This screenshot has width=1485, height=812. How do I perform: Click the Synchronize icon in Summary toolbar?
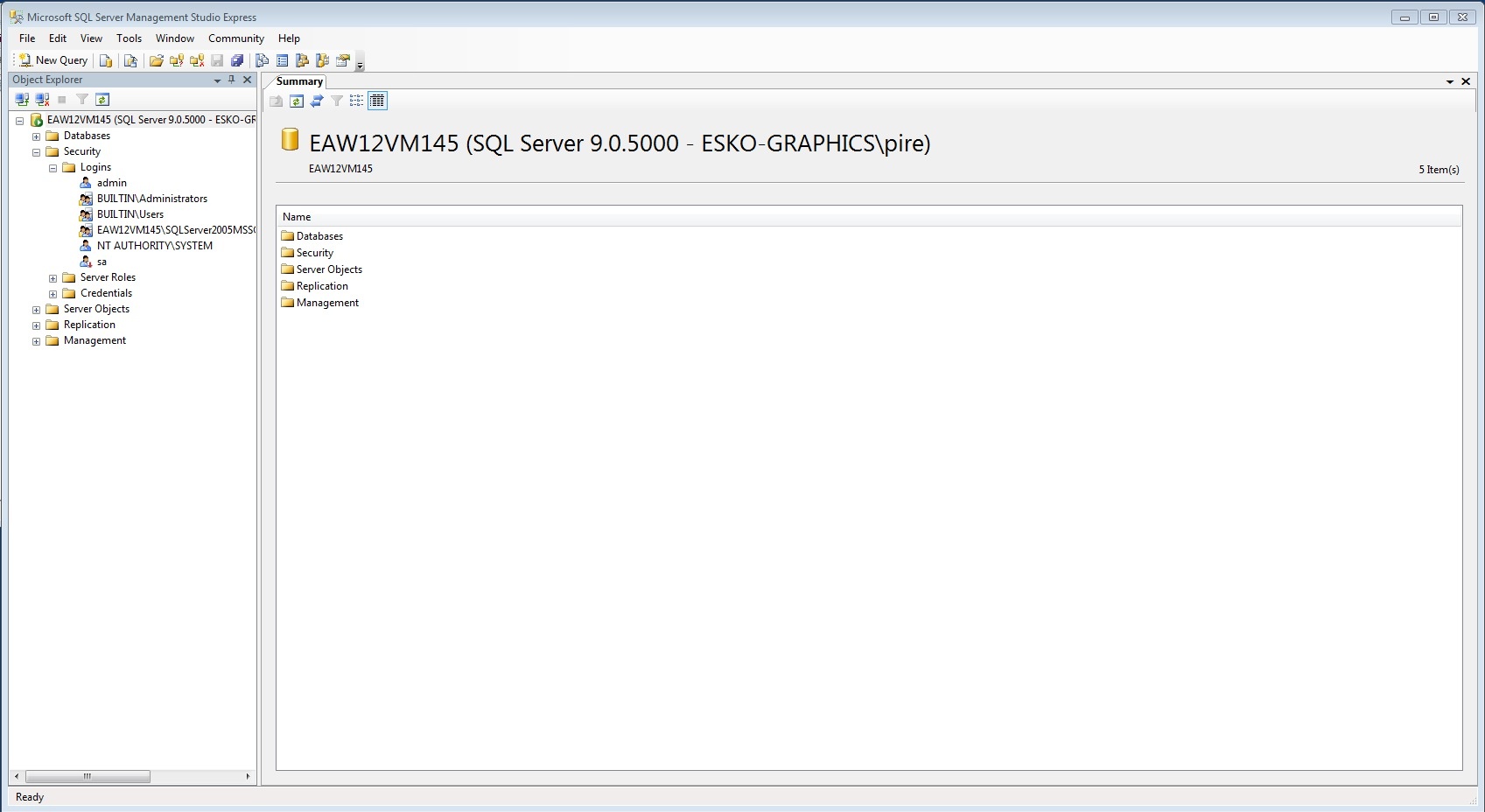(x=317, y=101)
